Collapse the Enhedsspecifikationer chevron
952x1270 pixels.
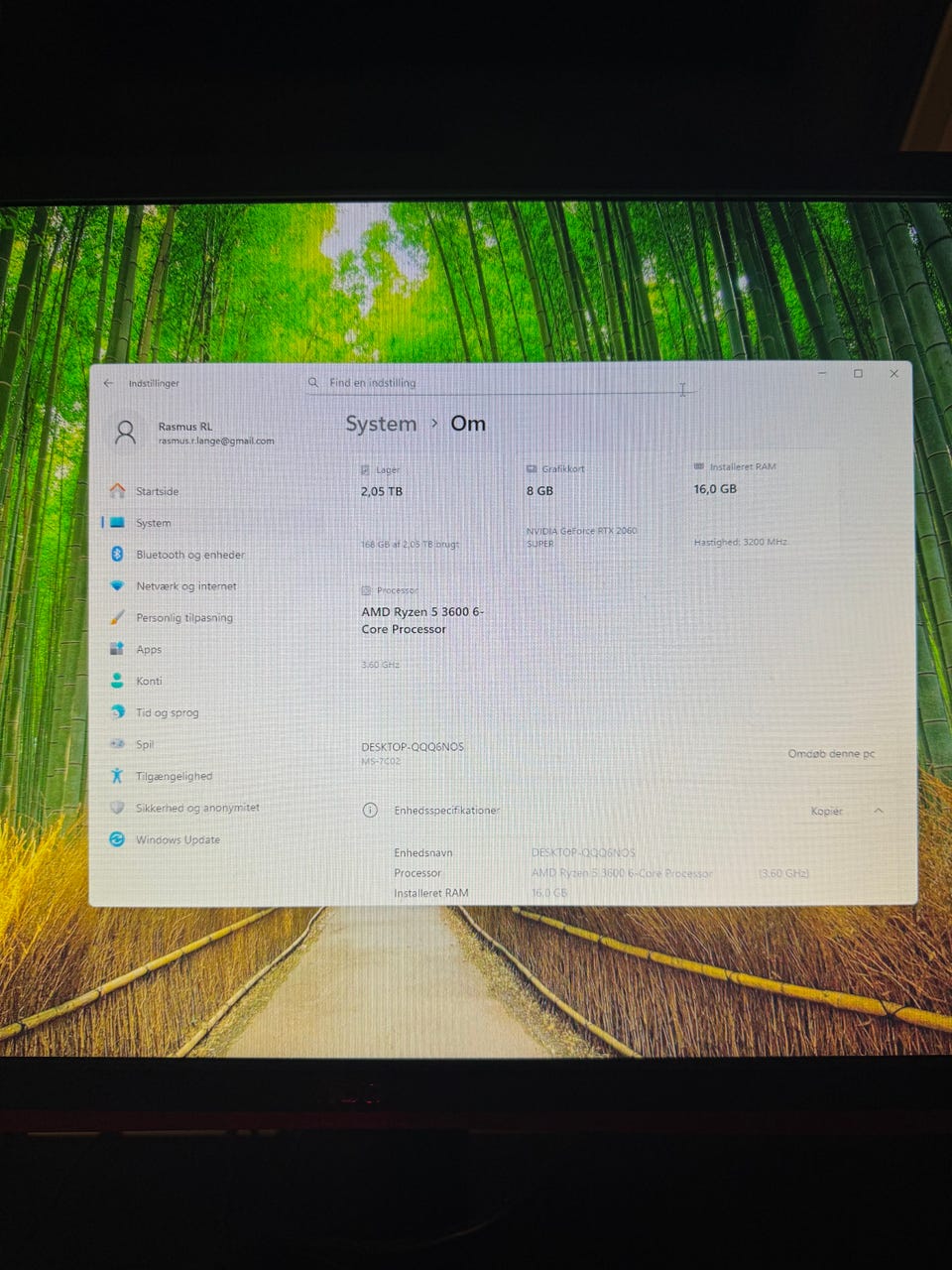[879, 811]
